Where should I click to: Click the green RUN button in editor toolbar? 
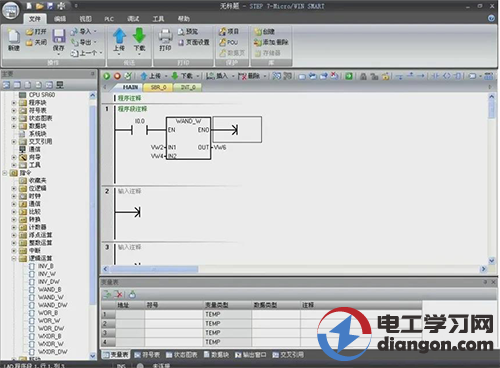[107, 76]
